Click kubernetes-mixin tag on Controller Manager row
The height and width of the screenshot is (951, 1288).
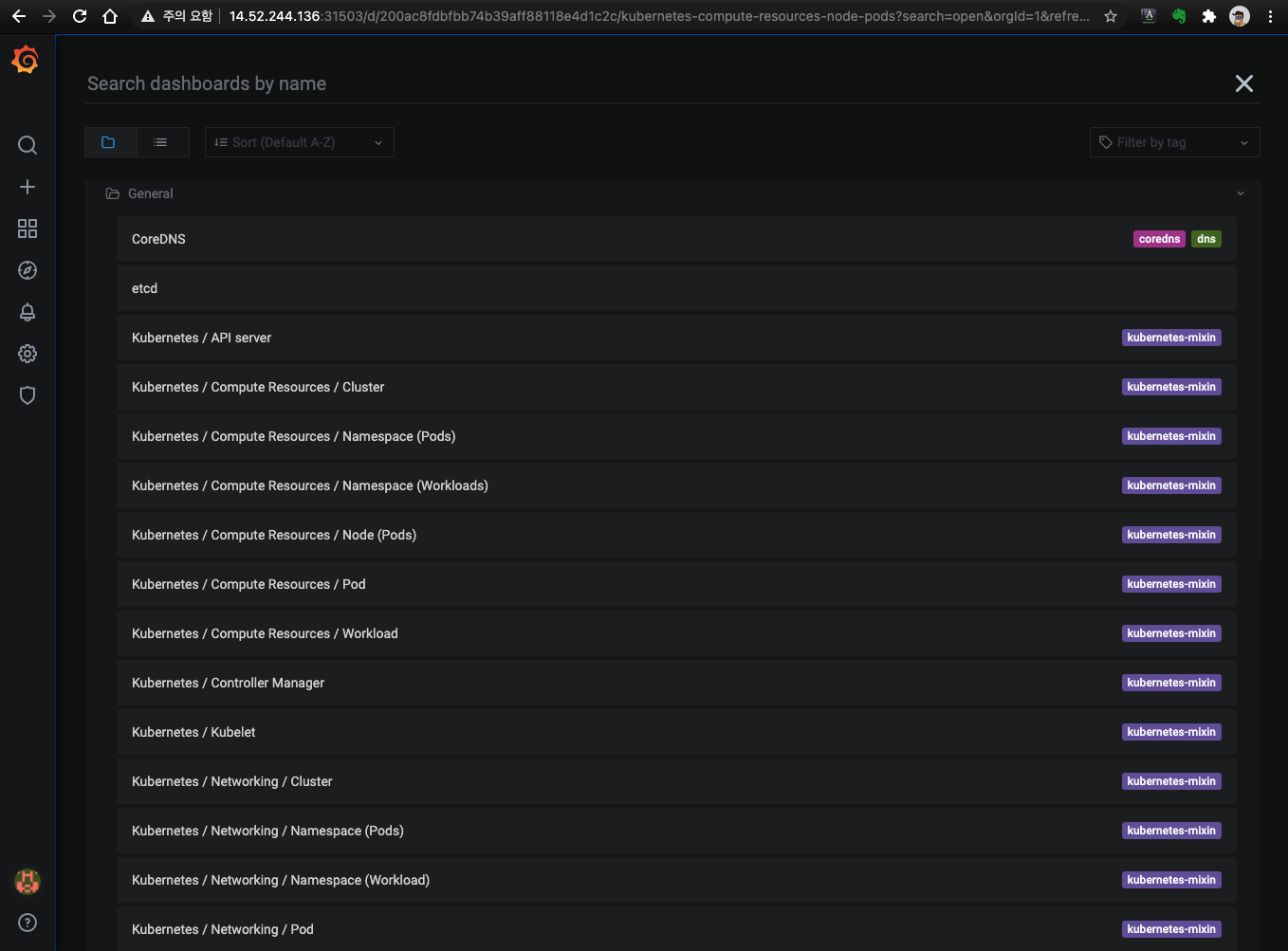(x=1171, y=683)
